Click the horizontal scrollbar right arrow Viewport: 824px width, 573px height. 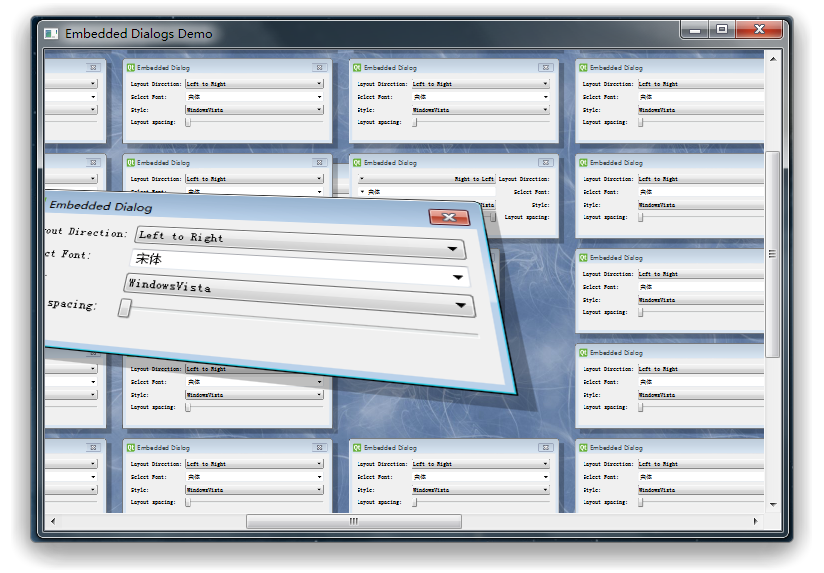point(755,522)
